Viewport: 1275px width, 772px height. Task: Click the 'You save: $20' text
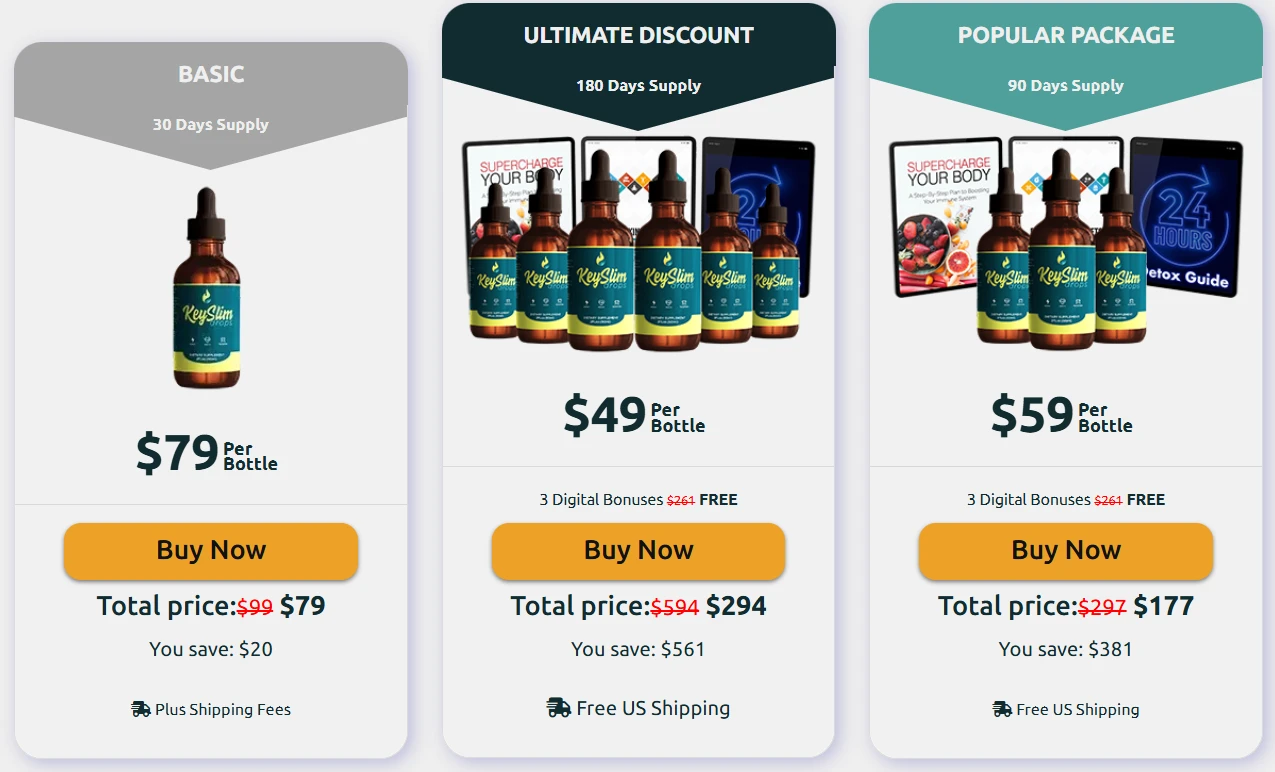211,649
